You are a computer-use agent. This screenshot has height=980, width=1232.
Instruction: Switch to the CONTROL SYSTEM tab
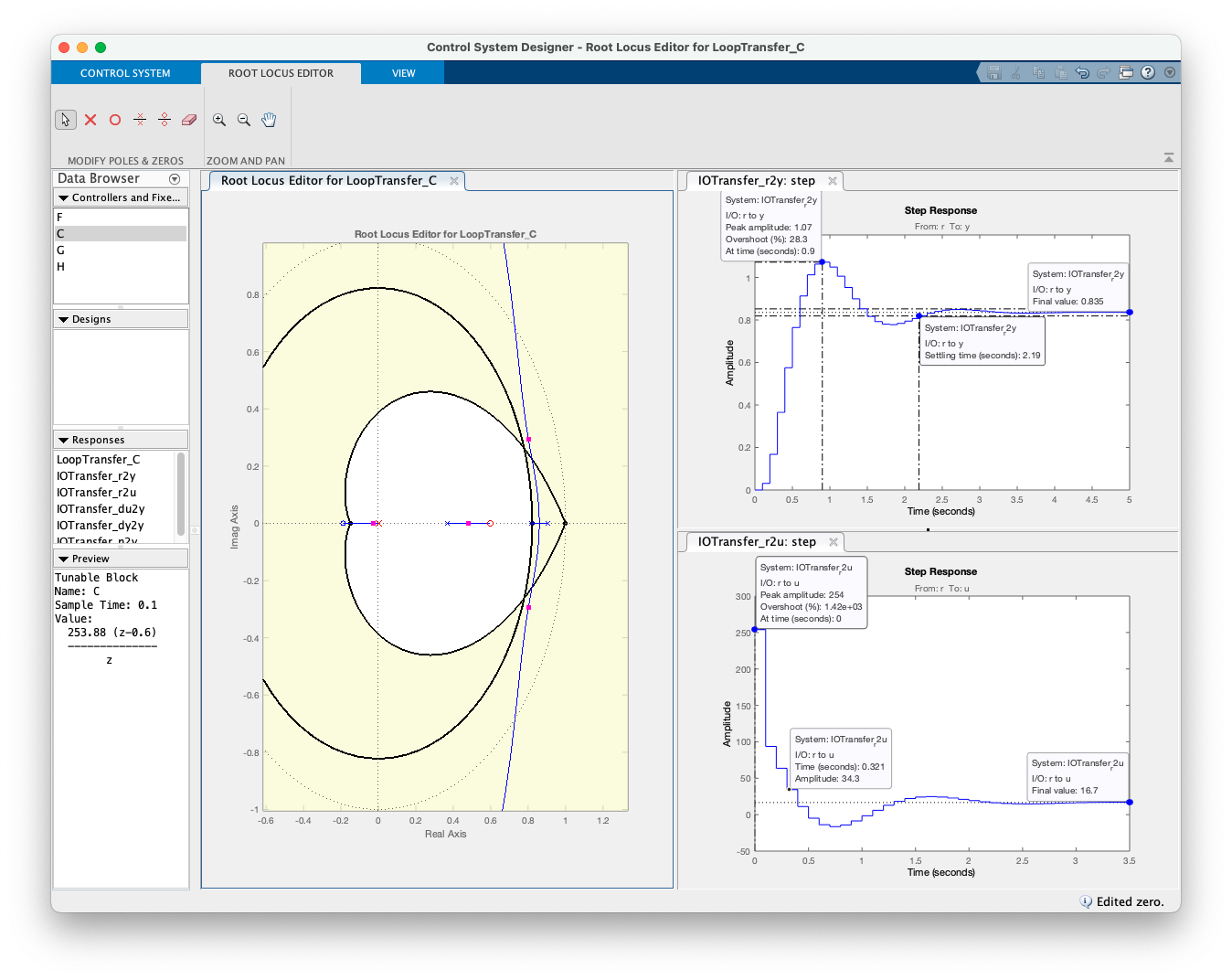125,73
